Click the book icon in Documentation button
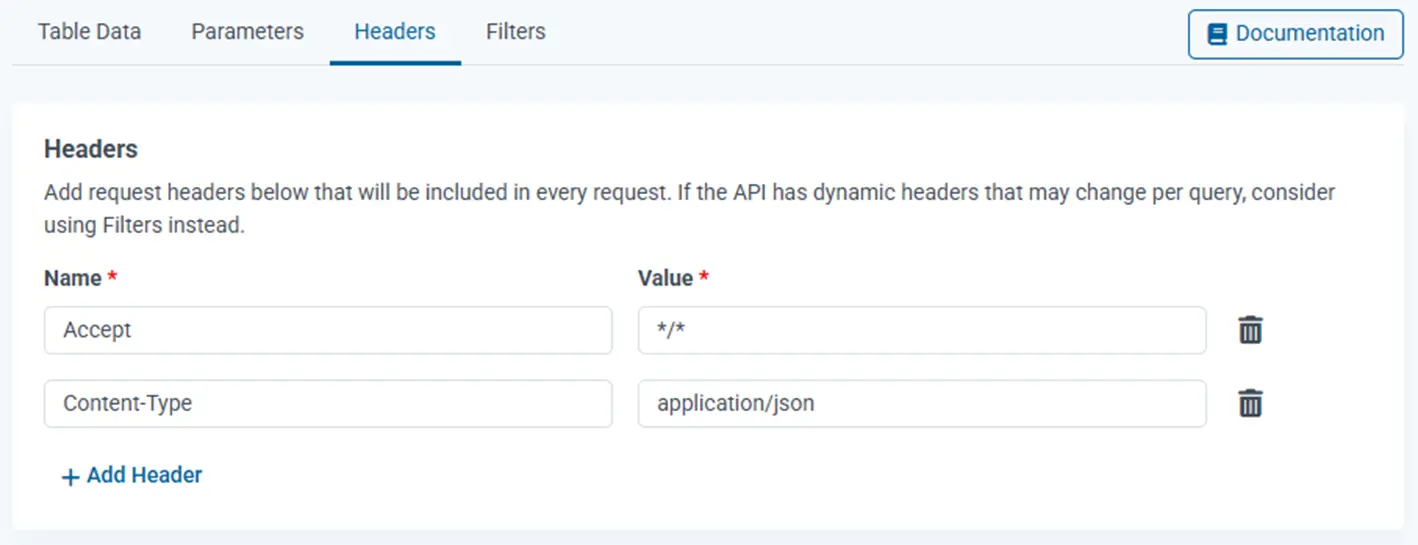Image resolution: width=1418 pixels, height=545 pixels. tap(1217, 34)
